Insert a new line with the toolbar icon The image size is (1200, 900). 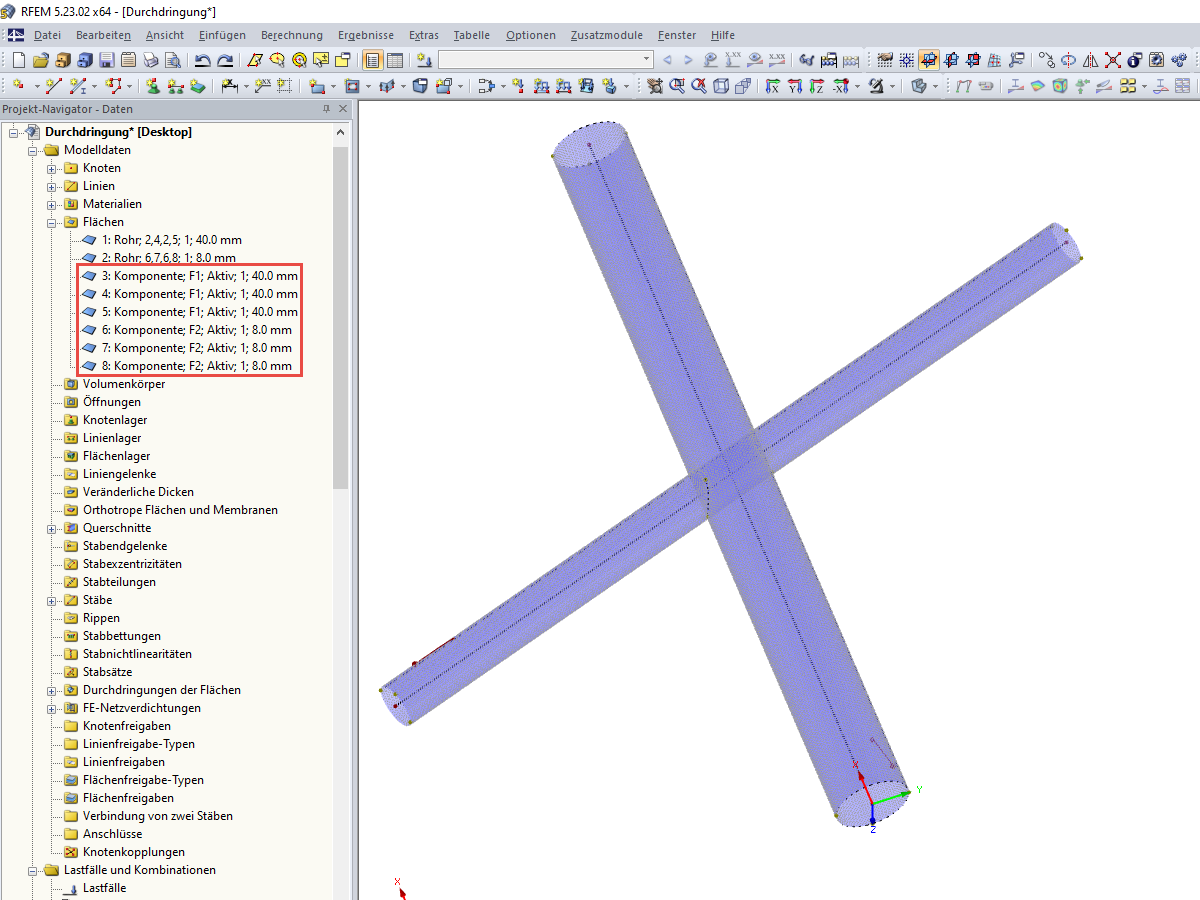52,86
